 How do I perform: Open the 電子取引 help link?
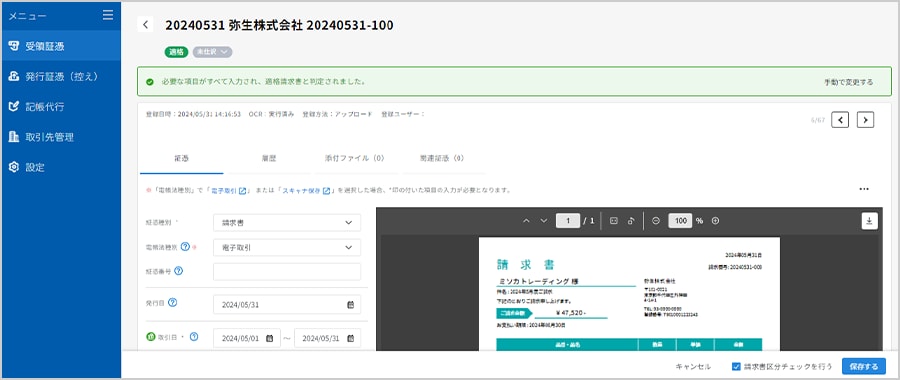click(x=228, y=190)
